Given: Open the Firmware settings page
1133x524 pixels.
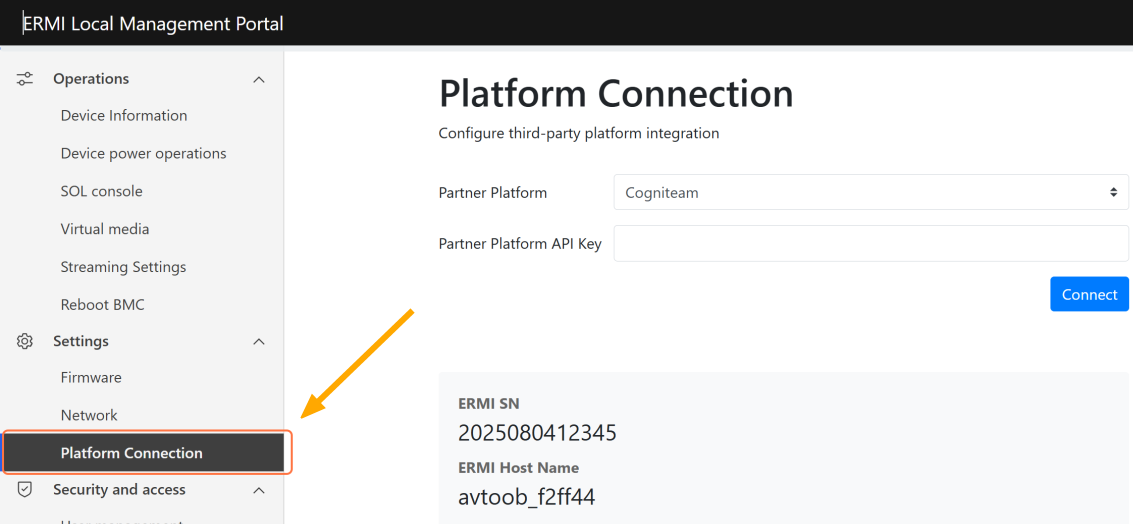Looking at the screenshot, I should [x=91, y=378].
